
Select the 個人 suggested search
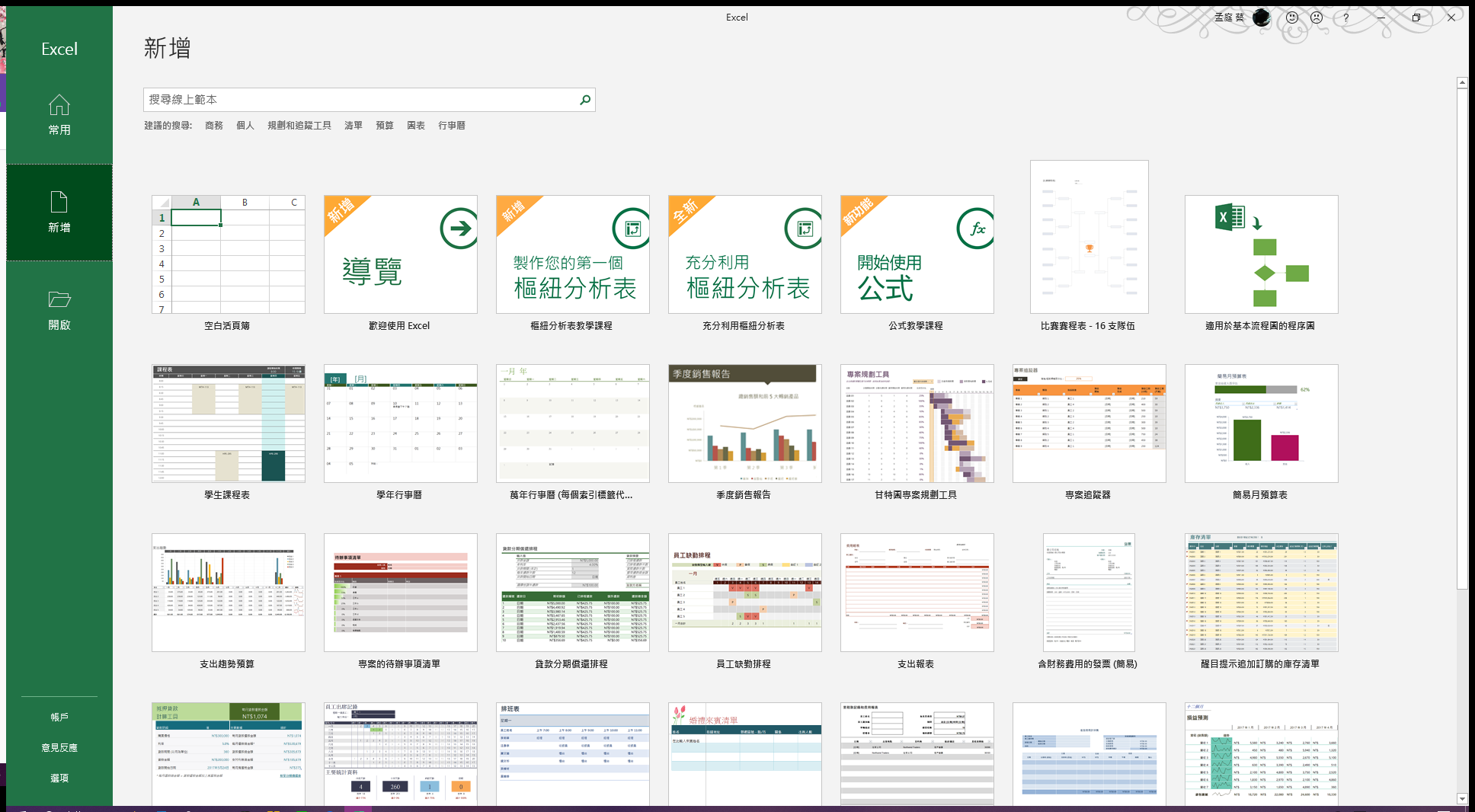coord(245,126)
